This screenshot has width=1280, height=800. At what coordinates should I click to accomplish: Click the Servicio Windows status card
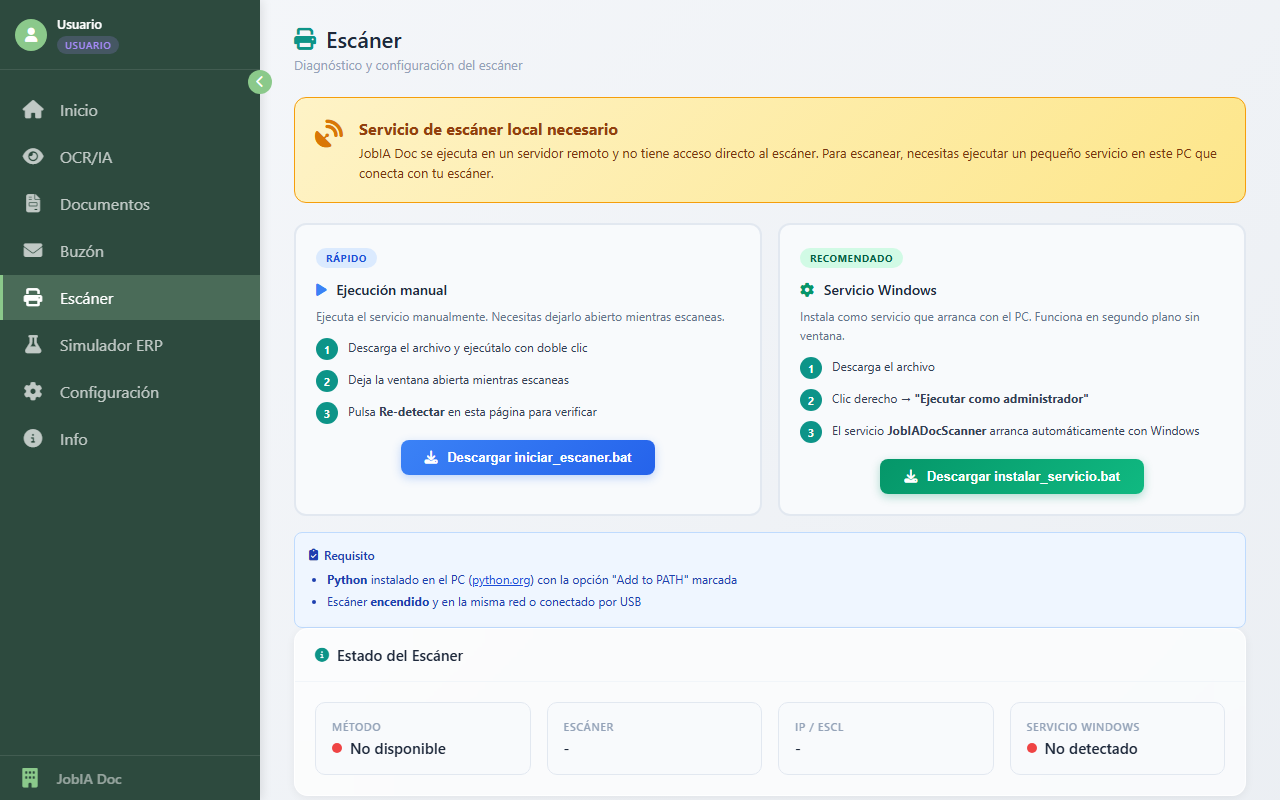(x=1116, y=738)
